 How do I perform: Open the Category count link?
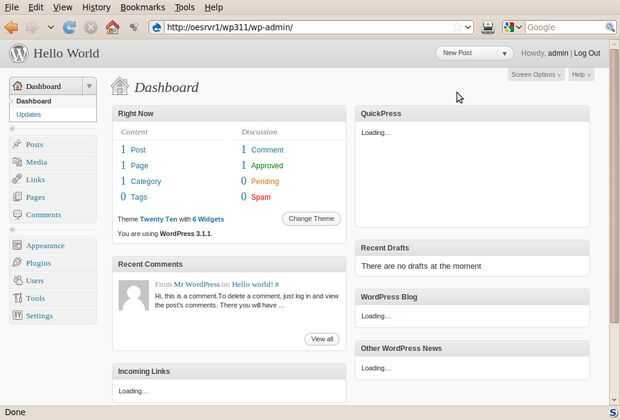146,181
